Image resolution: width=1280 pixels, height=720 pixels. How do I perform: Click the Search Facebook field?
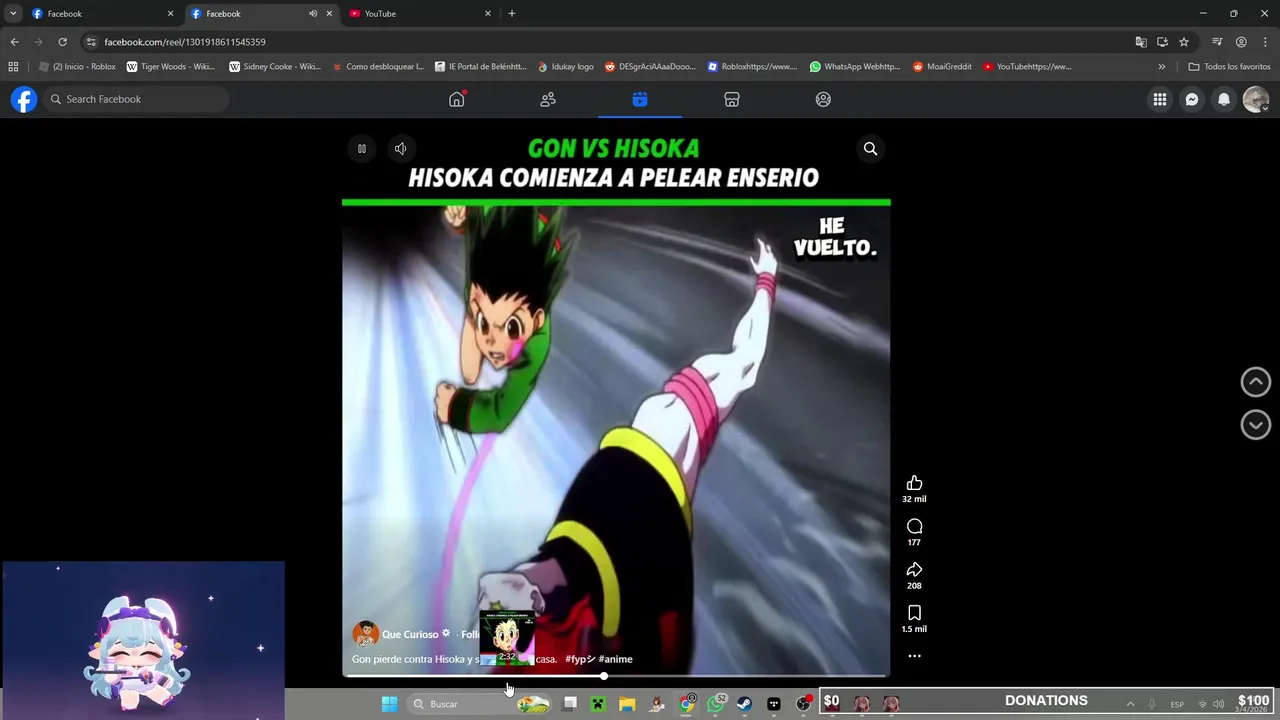click(136, 99)
